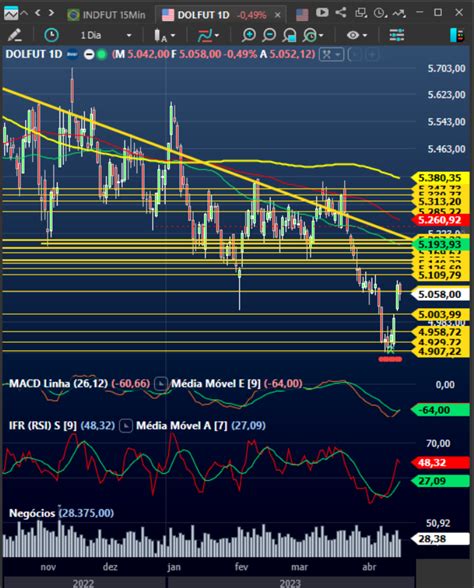Screen dimensions: 474x588
Task: Click the IFR (RSI) S [9] indicator label
Action: pos(43,426)
